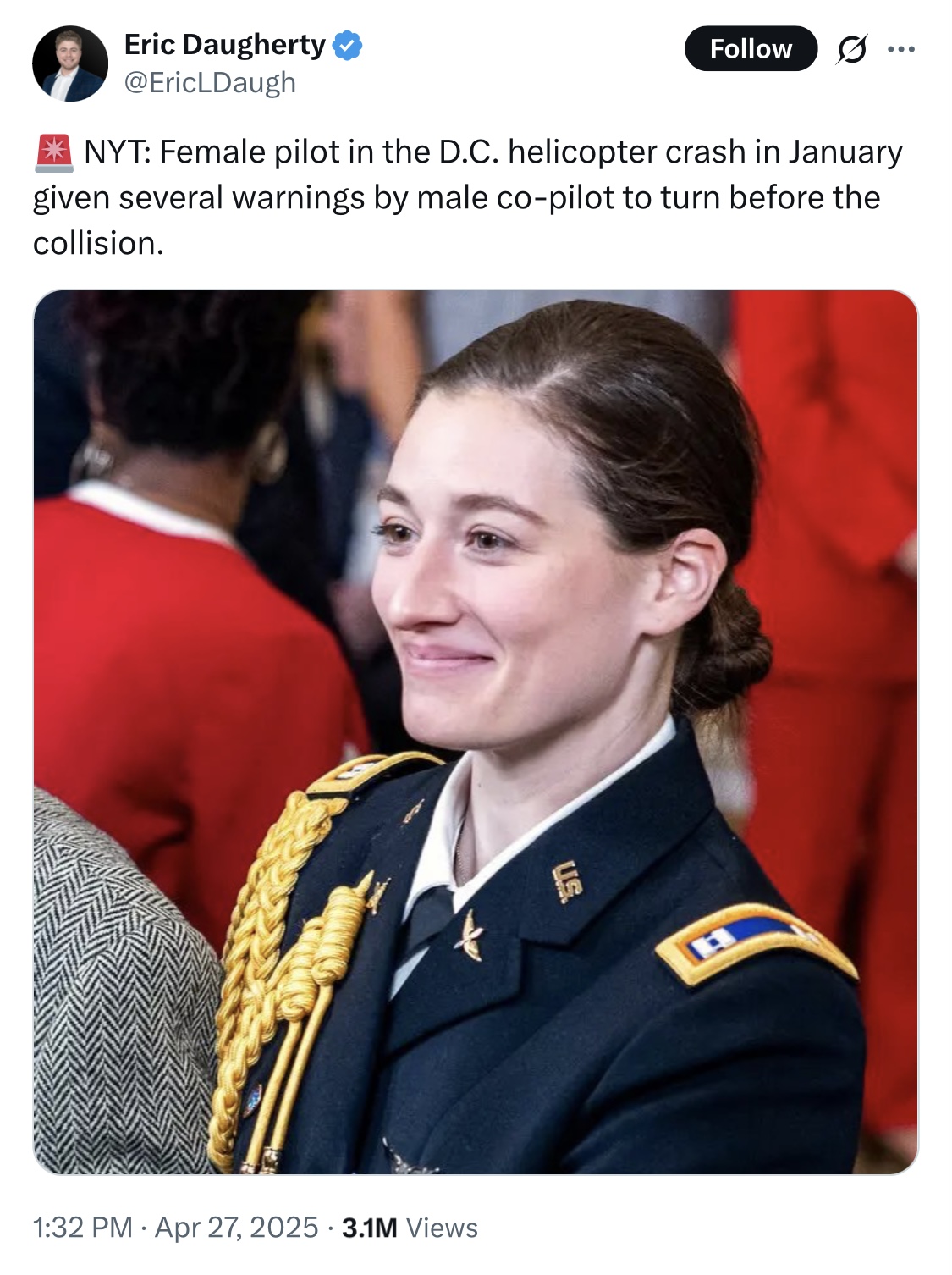Open the Eric Daugherty display name link
952x1275 pixels.
click(225, 45)
